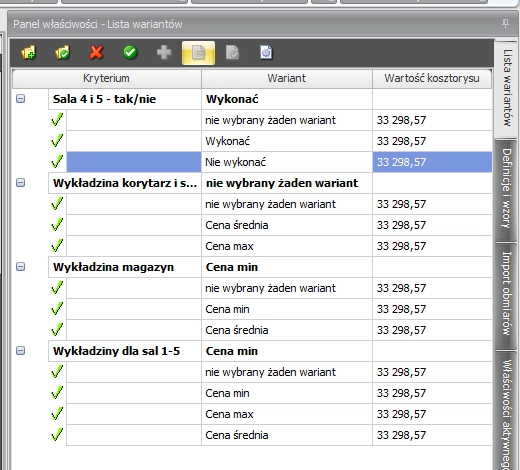Click the document with gear settings icon
520x470 pixels.
tap(266, 53)
